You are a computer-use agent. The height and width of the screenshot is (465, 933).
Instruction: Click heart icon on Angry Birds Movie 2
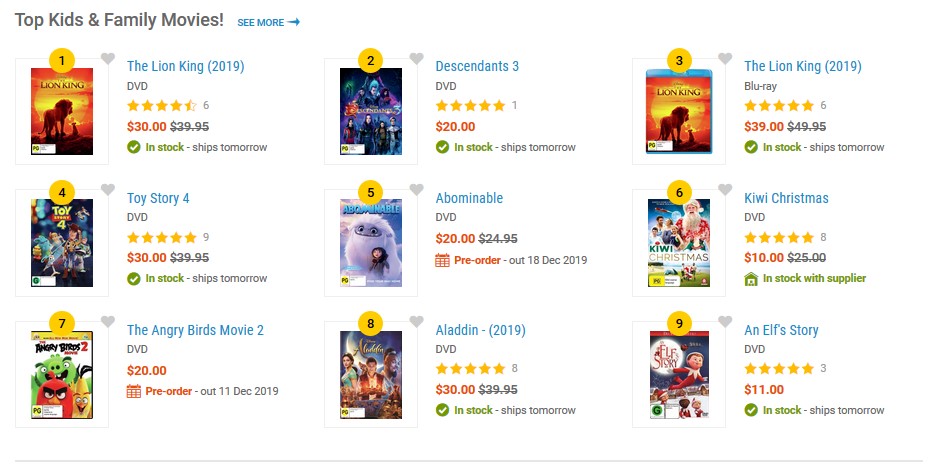(108, 322)
